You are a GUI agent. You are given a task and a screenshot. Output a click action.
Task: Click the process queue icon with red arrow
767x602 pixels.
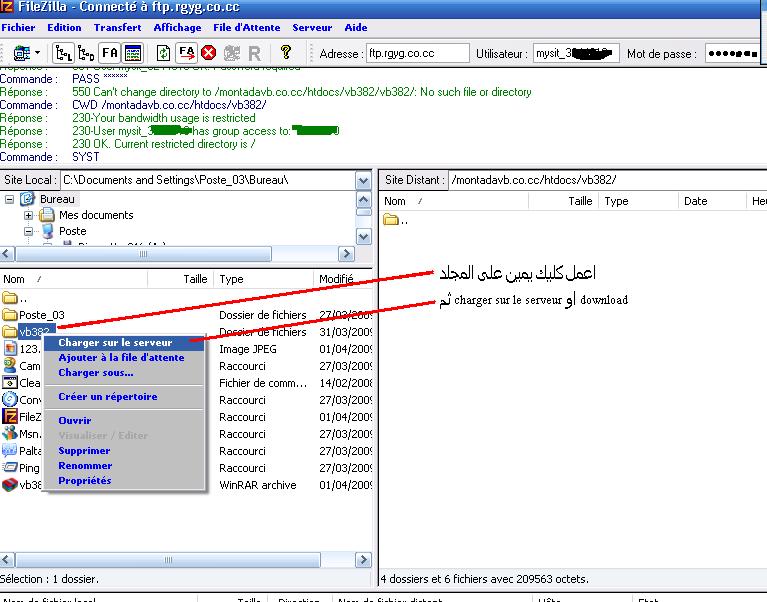(x=186, y=53)
